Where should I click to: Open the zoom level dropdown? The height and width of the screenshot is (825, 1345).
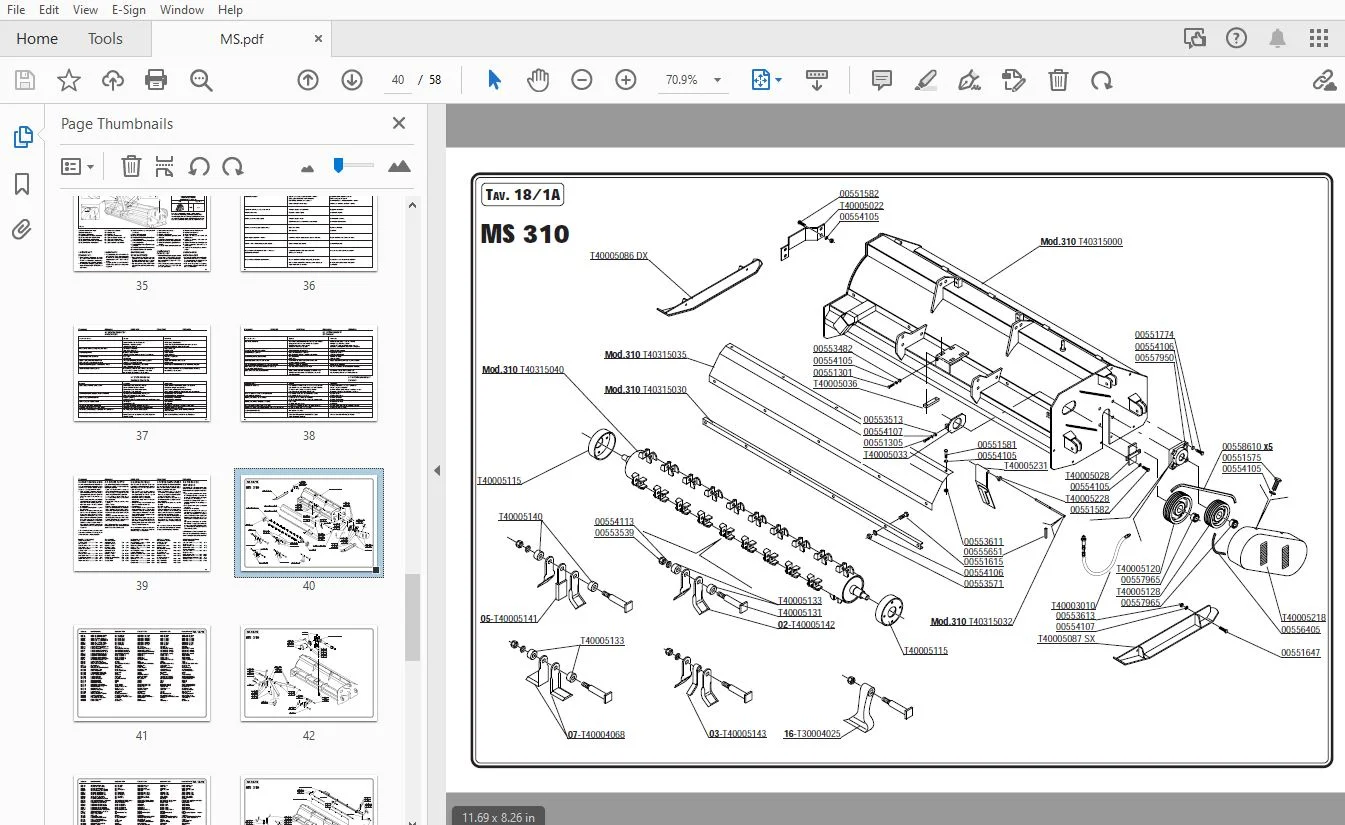(x=717, y=80)
